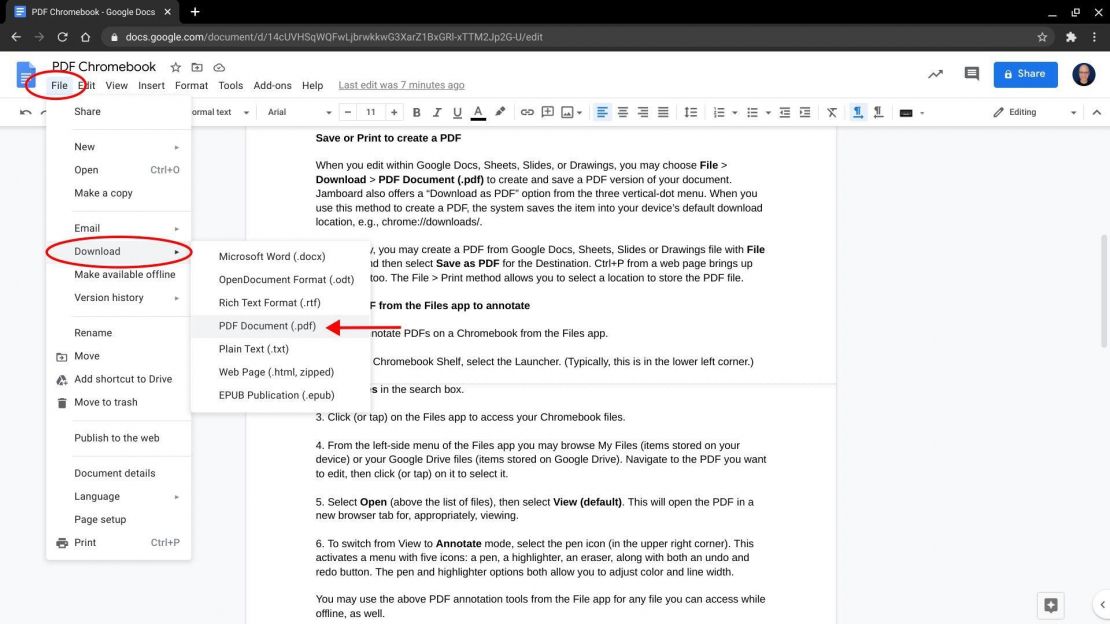This screenshot has height=624, width=1110.
Task: Open the Tools menu
Action: point(231,85)
